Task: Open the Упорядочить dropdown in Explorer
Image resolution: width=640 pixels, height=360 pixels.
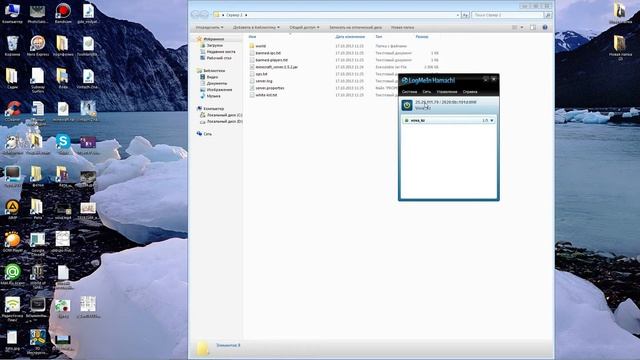Action: coord(209,27)
